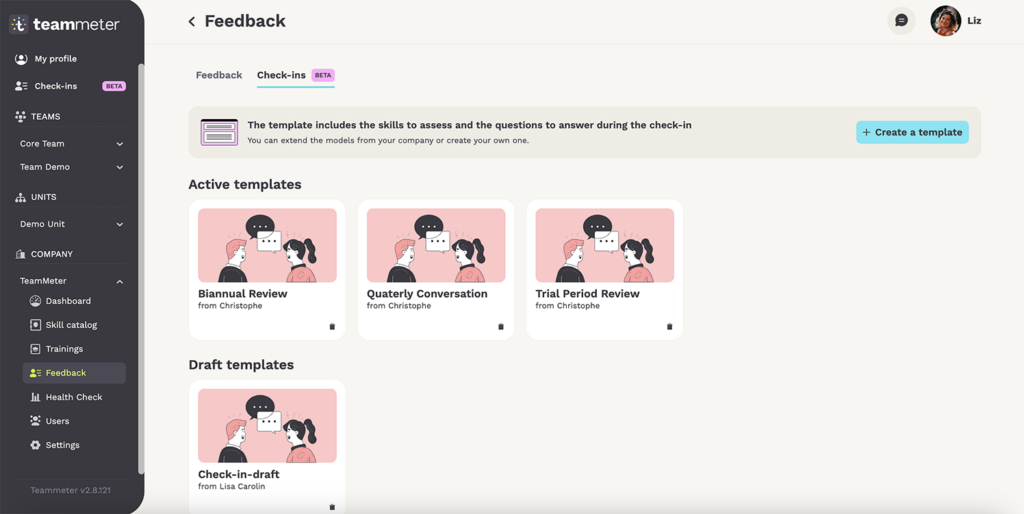The image size is (1024, 514).
Task: Collapse the TeamMeter company section
Action: (120, 281)
